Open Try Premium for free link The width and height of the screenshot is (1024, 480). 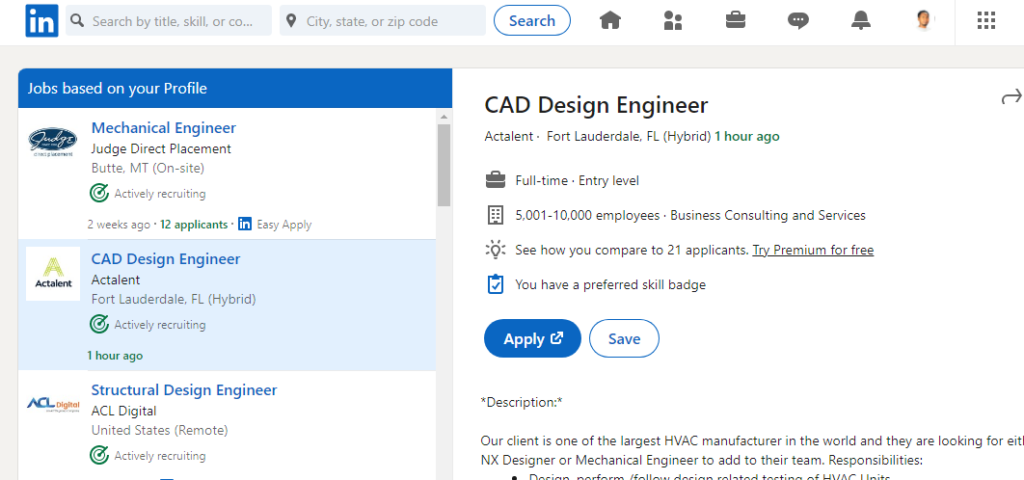pos(813,249)
